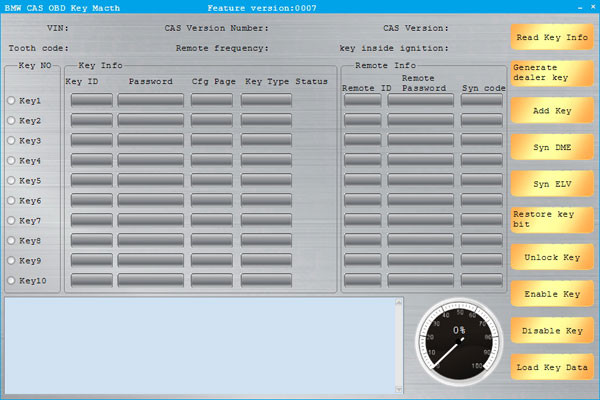Select the Key2 radio button
The width and height of the screenshot is (600, 400).
point(11,120)
